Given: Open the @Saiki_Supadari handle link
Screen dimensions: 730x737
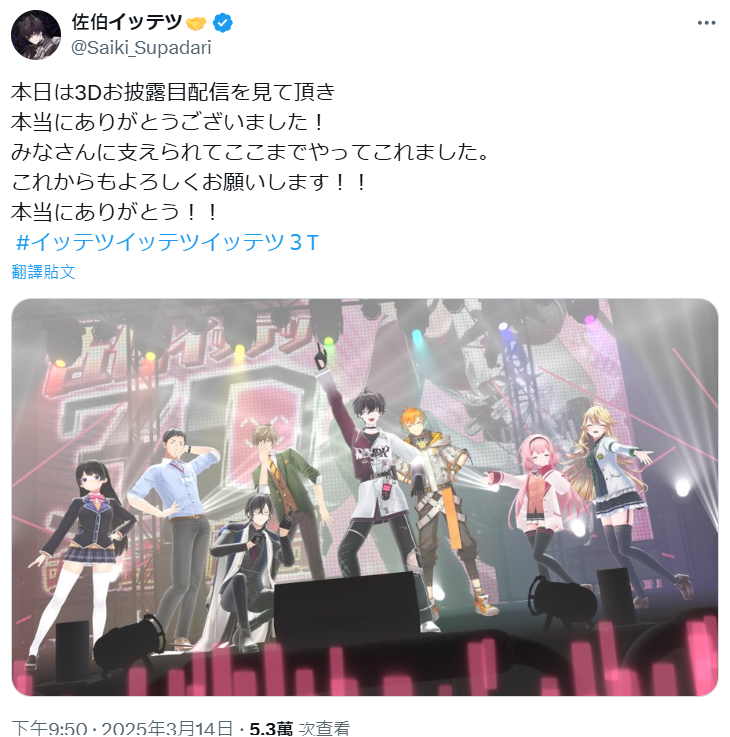Looking at the screenshot, I should [141, 47].
